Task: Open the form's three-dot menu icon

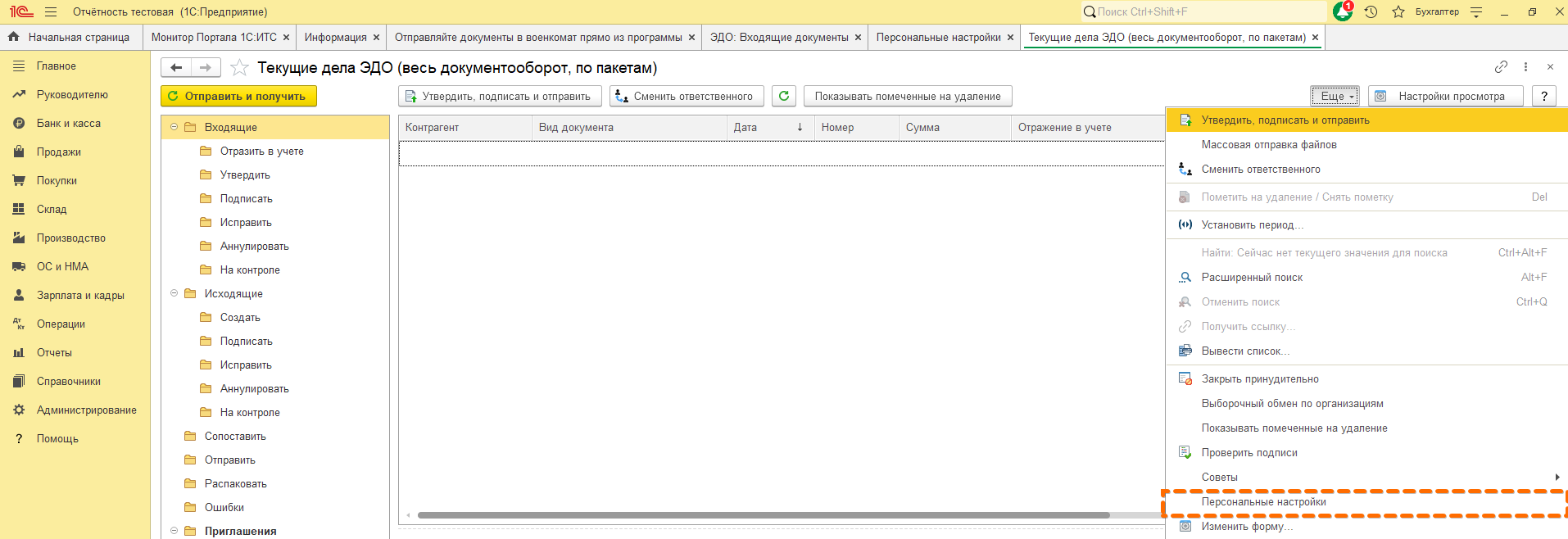Action: [1525, 66]
